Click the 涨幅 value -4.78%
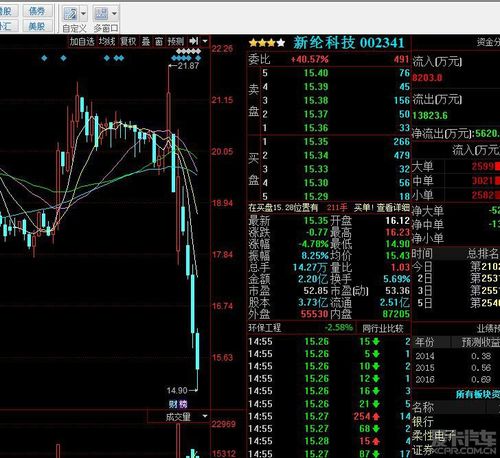 (313, 244)
